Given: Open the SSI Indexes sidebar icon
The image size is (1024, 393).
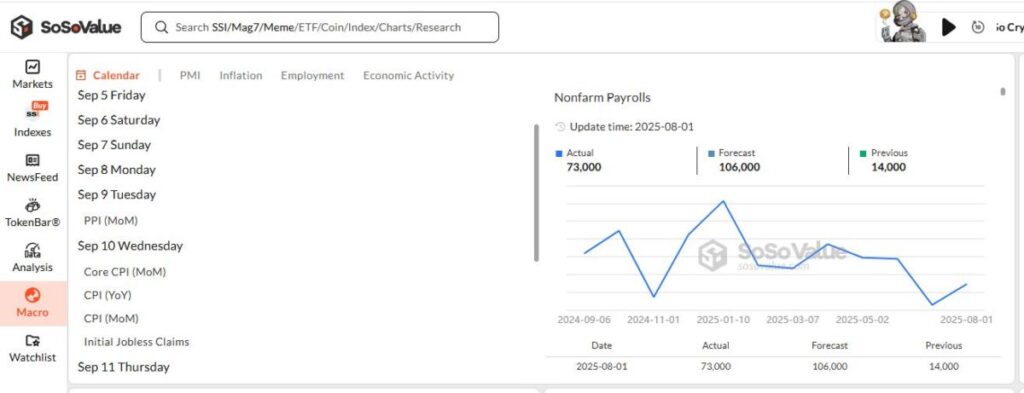Looking at the screenshot, I should tap(33, 112).
